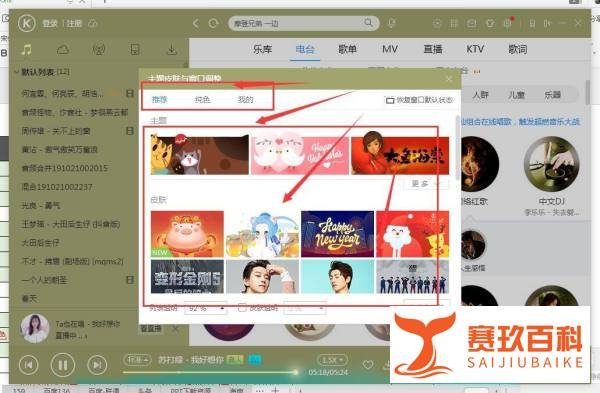Open the 中文DJ radio station
The height and width of the screenshot is (393, 600).
tap(551, 165)
